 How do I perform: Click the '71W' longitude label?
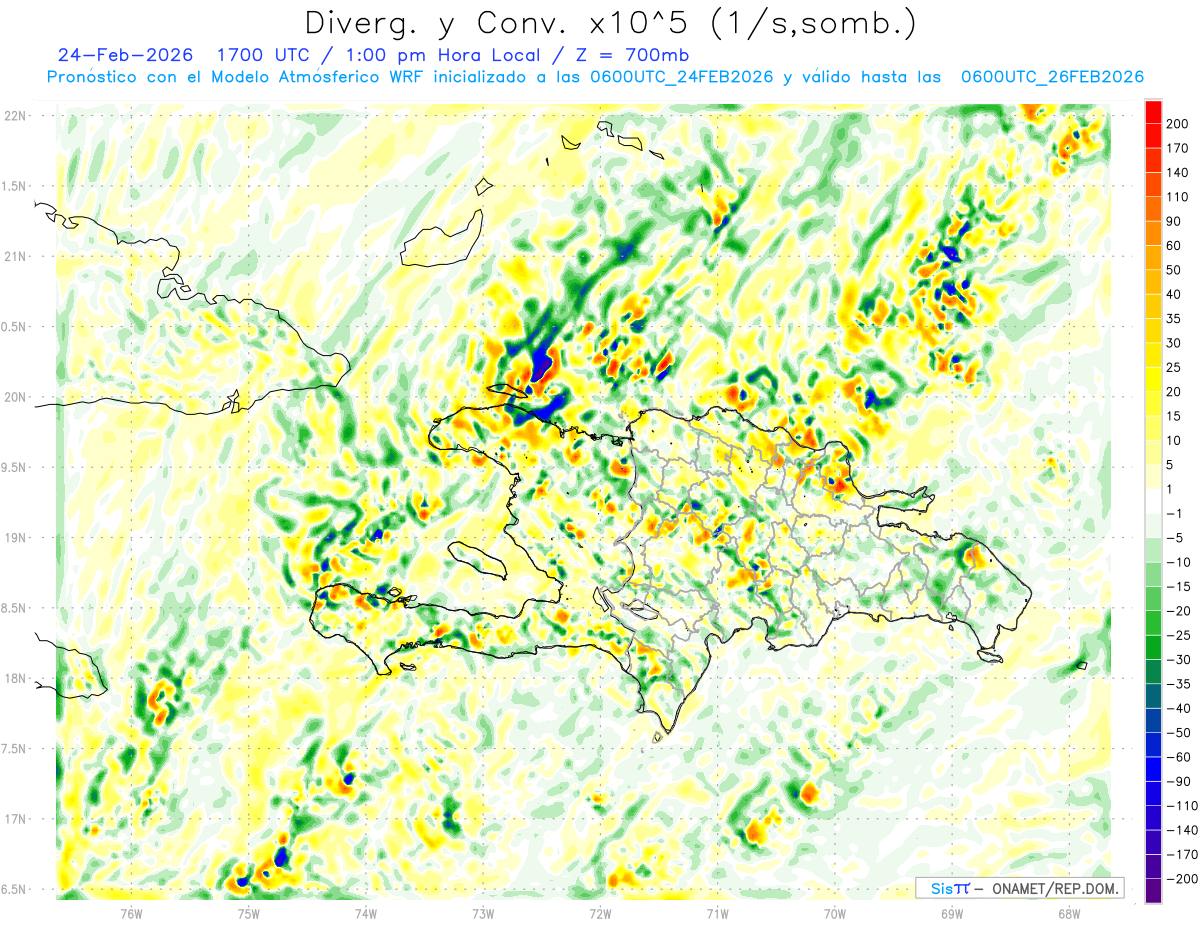coord(717,912)
